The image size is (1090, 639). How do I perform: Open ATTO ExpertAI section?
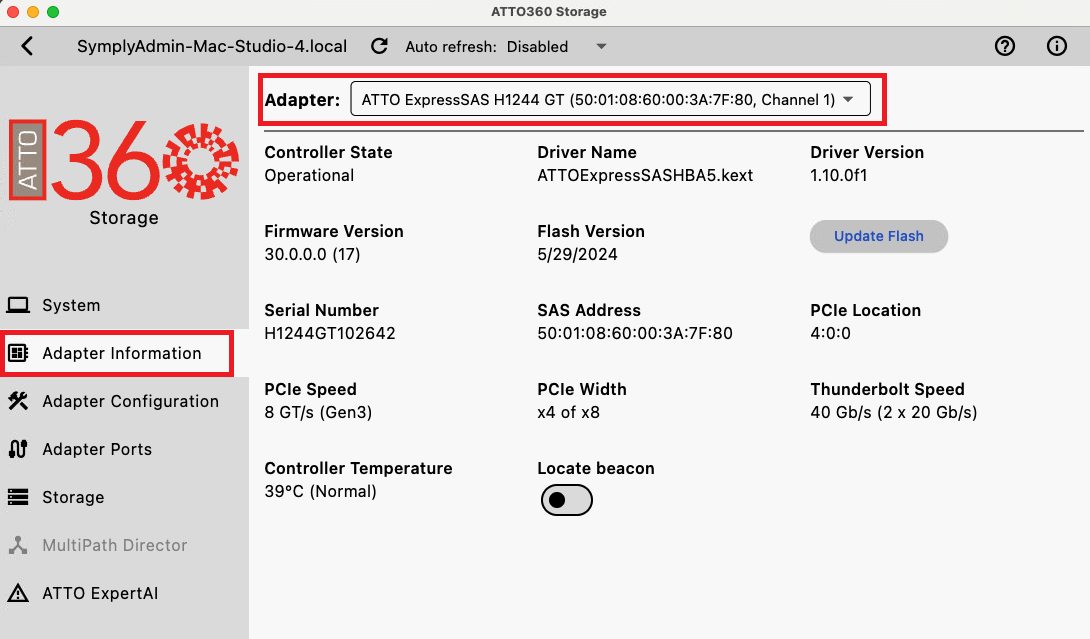click(x=100, y=593)
